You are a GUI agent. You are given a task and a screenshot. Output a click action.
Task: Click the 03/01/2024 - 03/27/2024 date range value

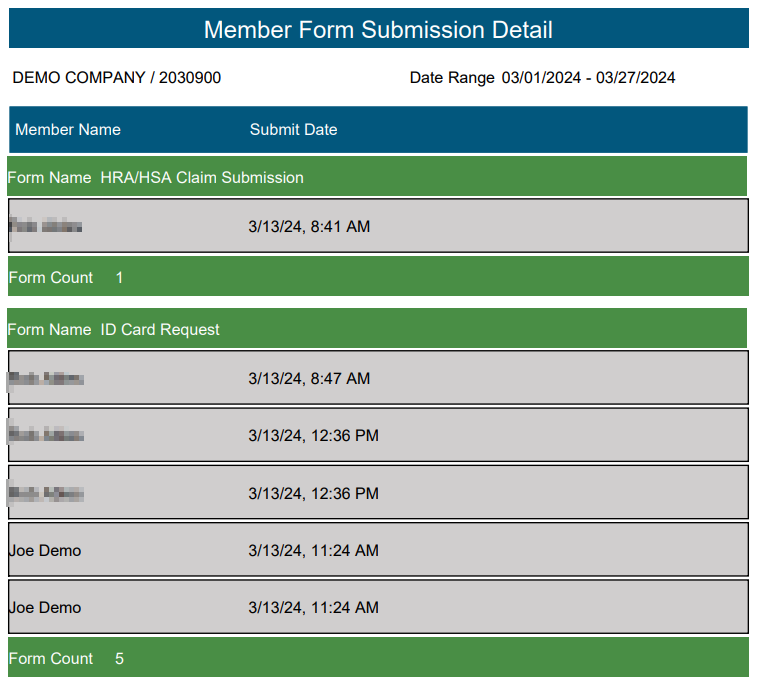[588, 77]
